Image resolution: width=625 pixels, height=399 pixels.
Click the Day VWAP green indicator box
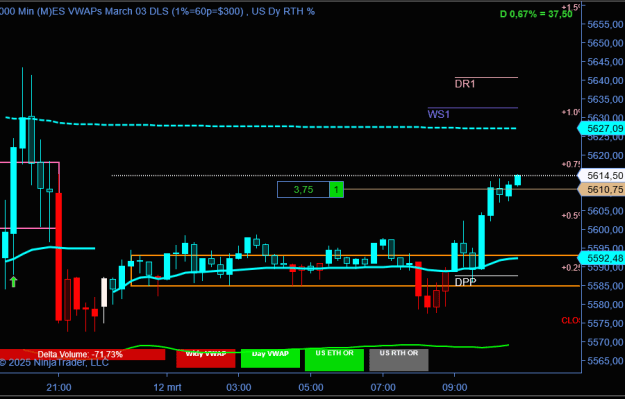[x=270, y=359]
